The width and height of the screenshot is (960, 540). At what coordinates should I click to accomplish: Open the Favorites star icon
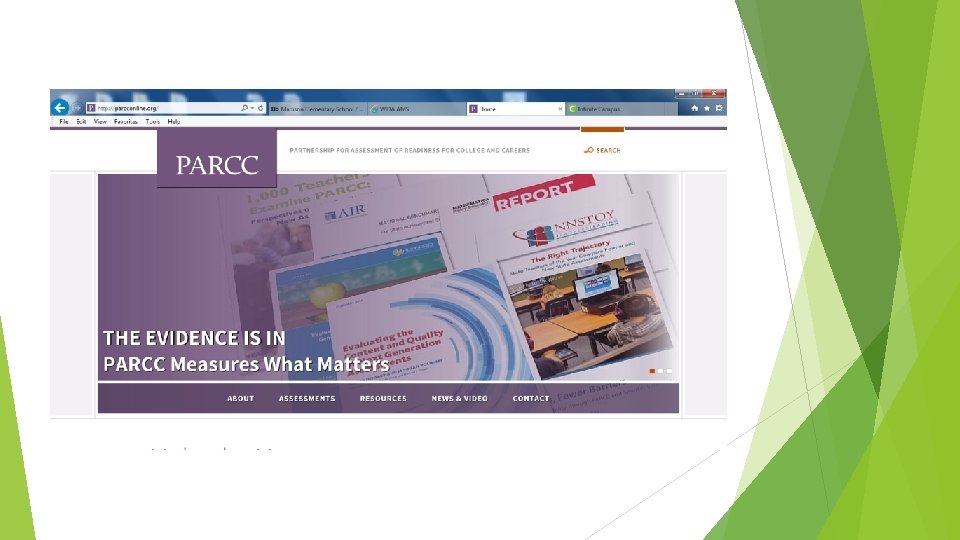707,108
